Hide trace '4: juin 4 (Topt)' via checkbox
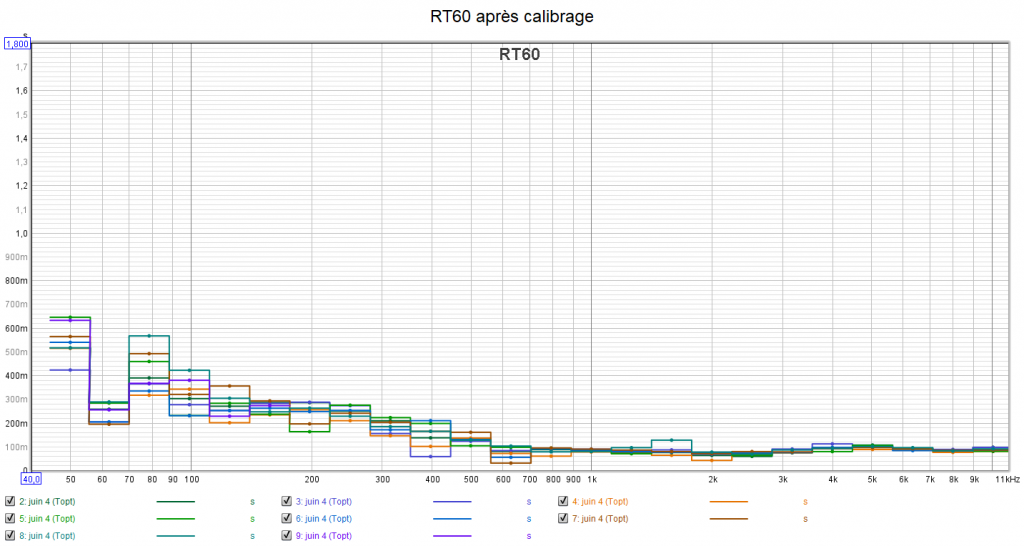This screenshot has height=546, width=1024. pyautogui.click(x=563, y=502)
